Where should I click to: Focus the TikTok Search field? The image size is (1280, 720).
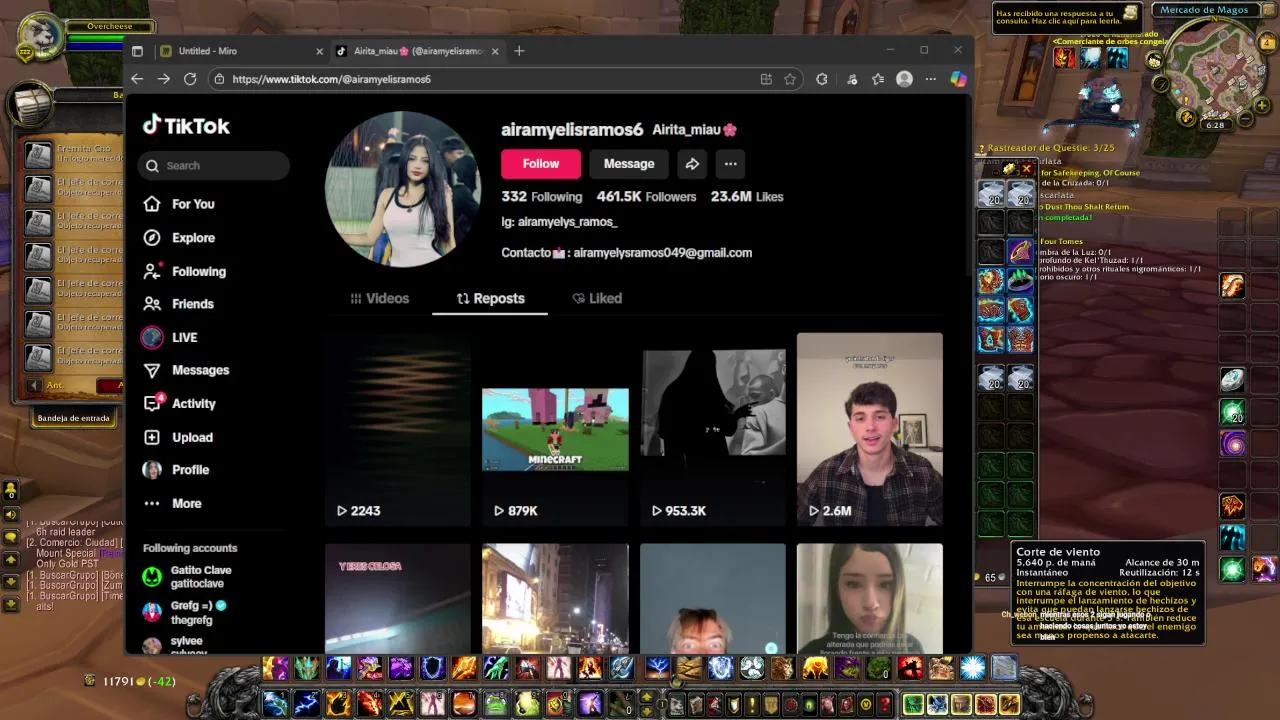(x=214, y=166)
